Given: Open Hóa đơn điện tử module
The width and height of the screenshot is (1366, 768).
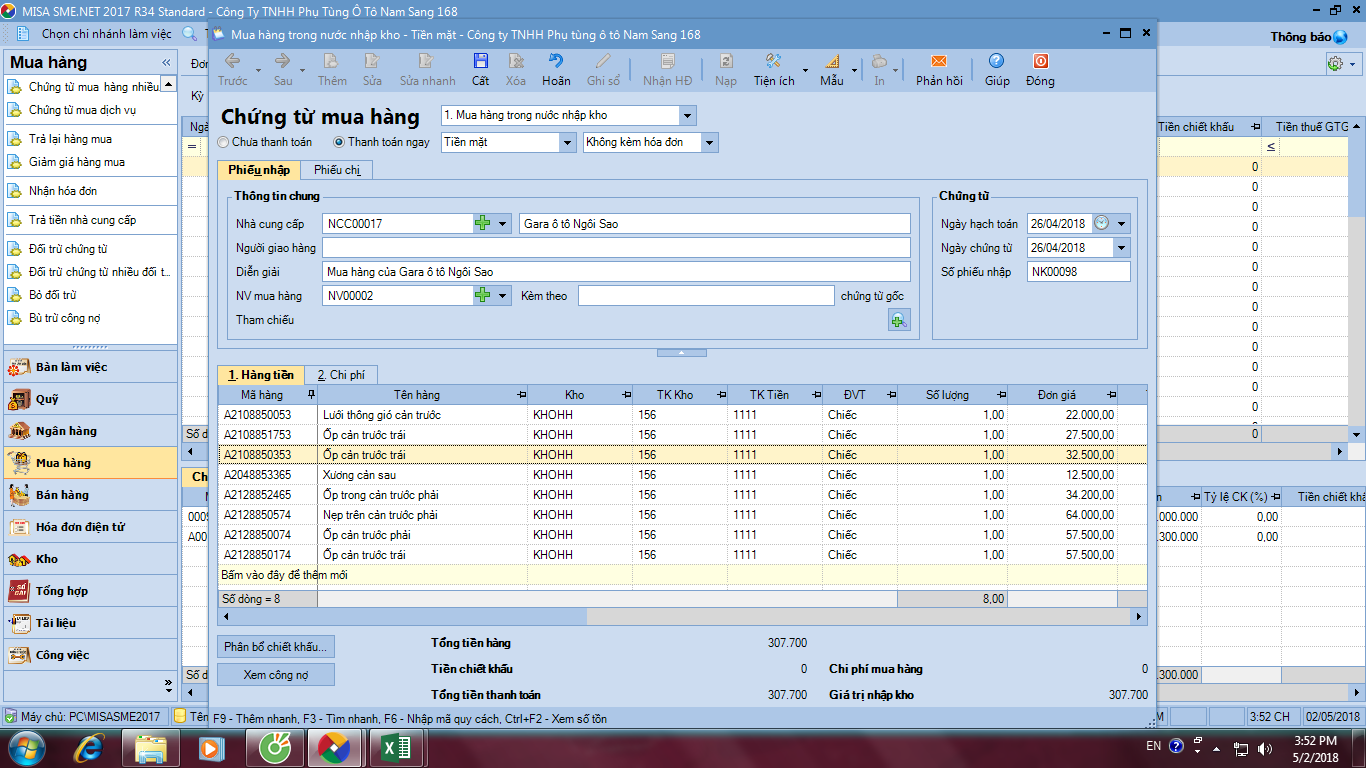Looking at the screenshot, I should (x=90, y=527).
